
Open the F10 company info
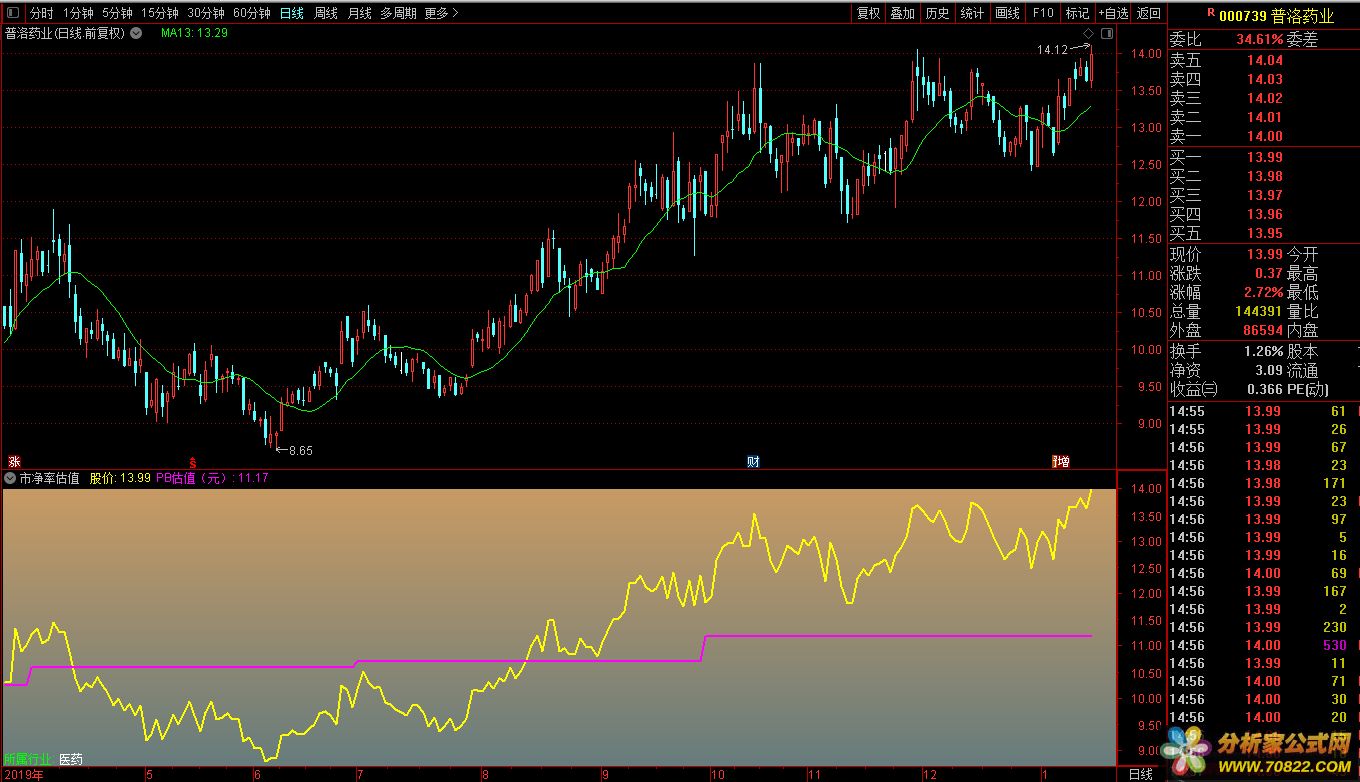point(1043,13)
